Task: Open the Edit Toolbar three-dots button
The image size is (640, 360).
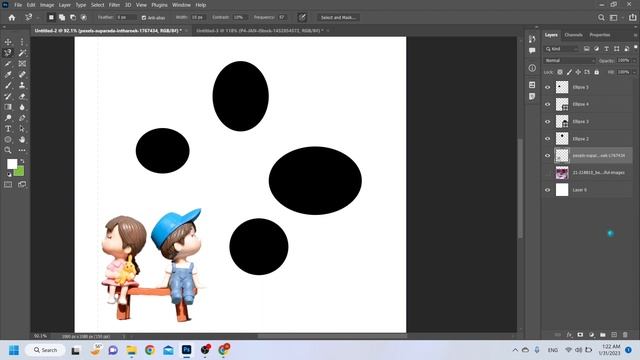Action: [22, 150]
